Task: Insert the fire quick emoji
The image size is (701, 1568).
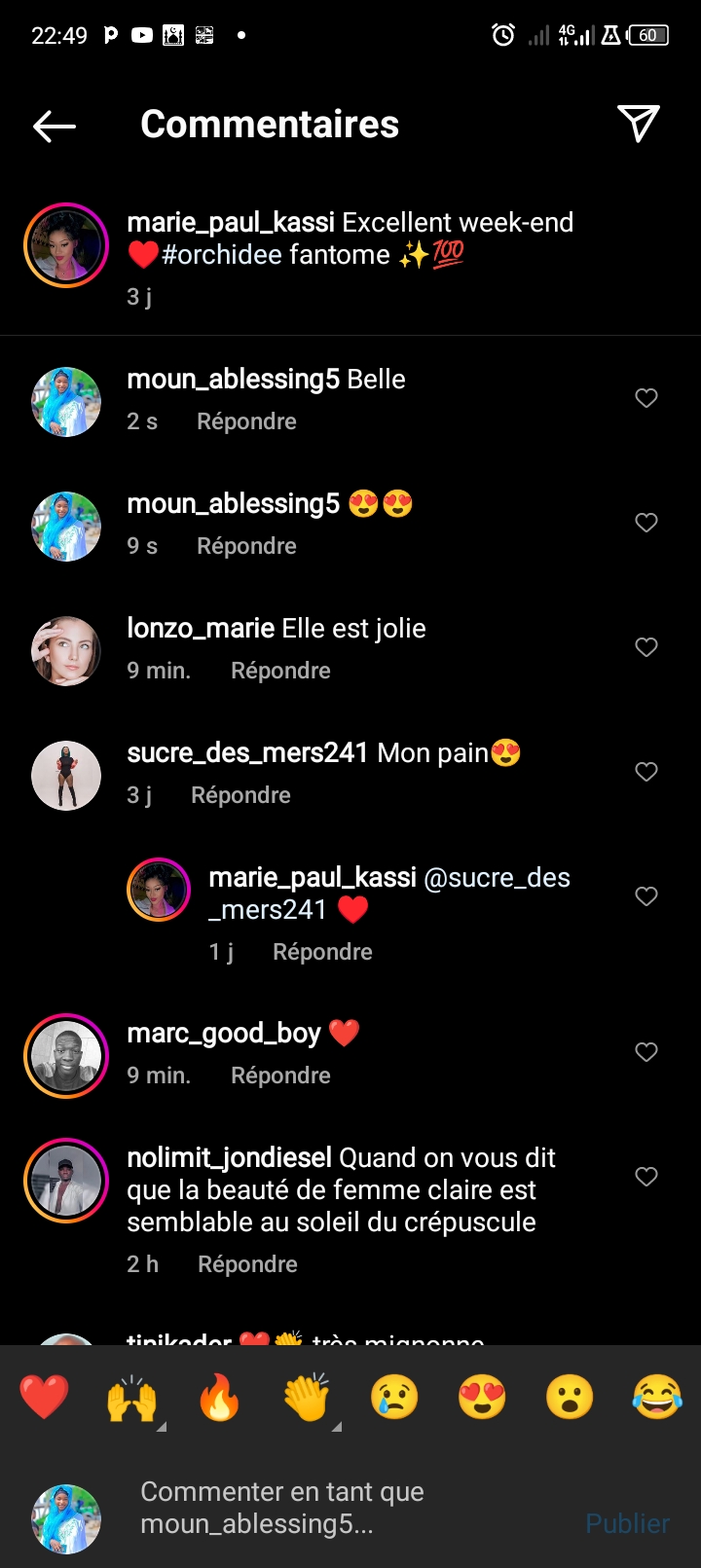Action: coord(219,1398)
